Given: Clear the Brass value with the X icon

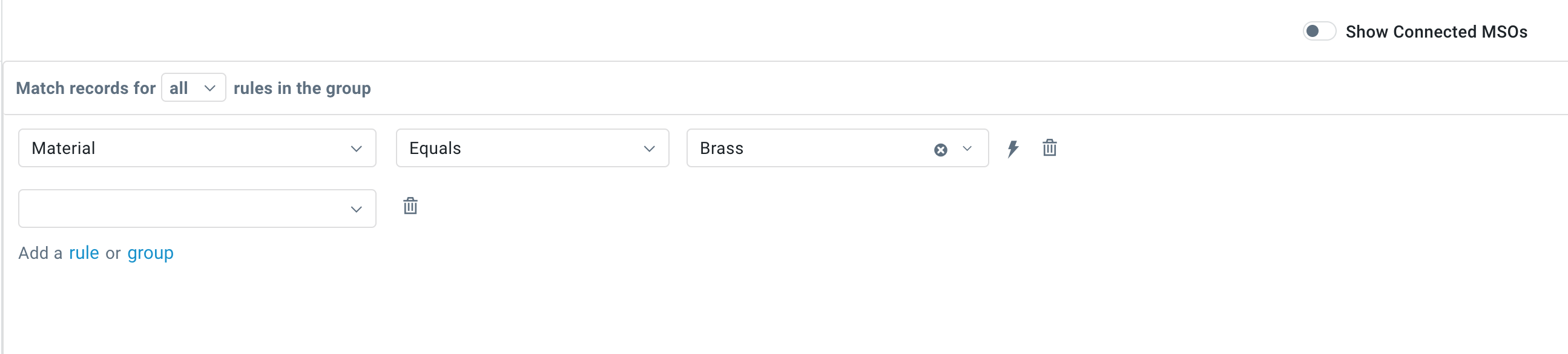Looking at the screenshot, I should (940, 149).
